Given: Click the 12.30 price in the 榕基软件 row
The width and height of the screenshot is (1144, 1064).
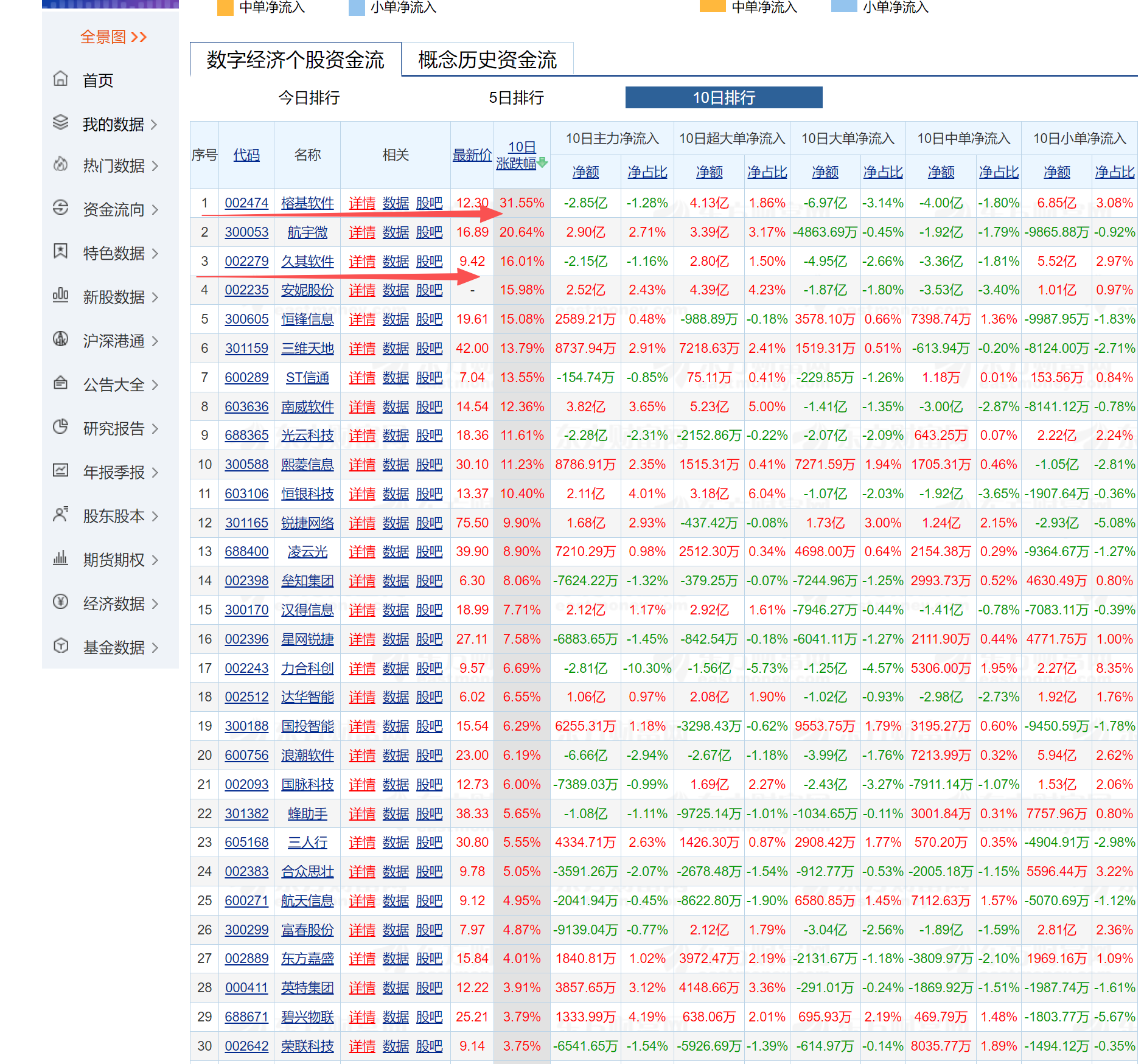Looking at the screenshot, I should point(472,203).
